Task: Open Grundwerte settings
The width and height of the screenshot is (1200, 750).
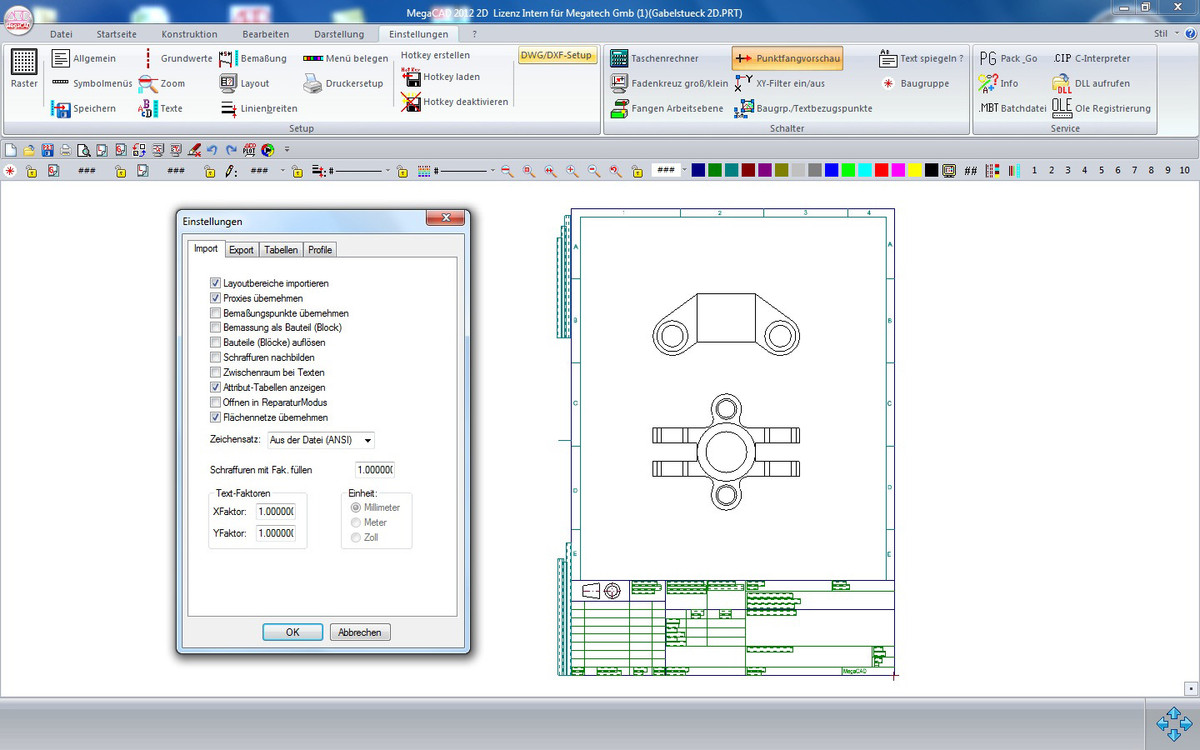Action: (x=176, y=58)
